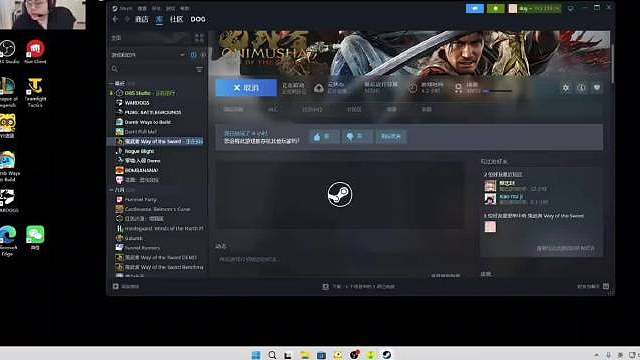Select highlighted Way of the Sword entry

coord(156,141)
